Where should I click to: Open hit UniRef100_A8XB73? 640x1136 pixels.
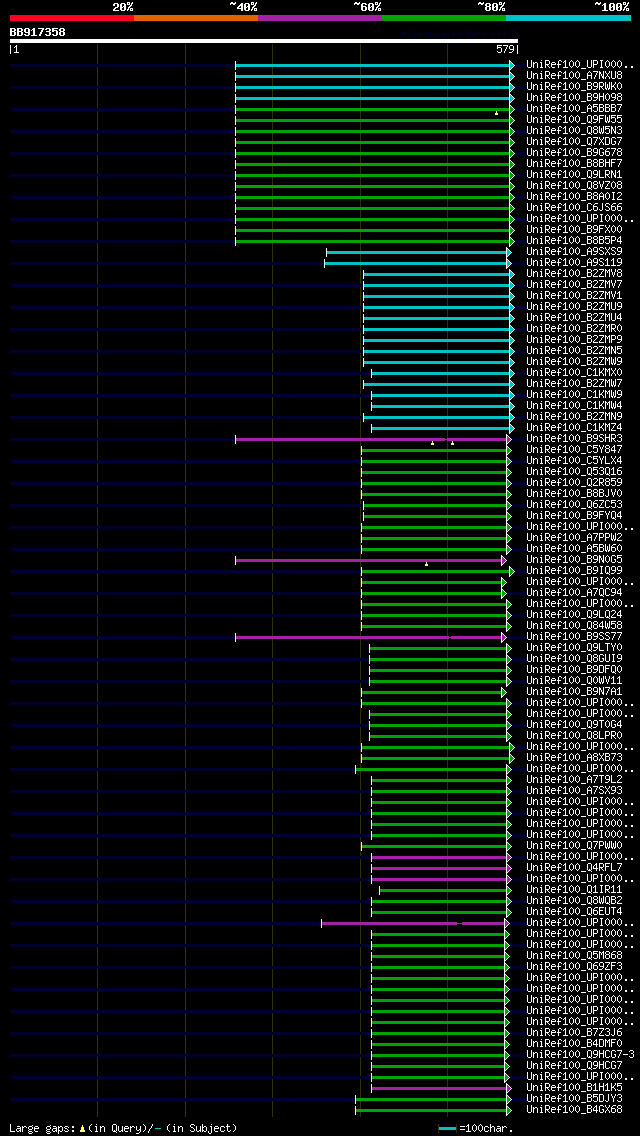(574, 757)
